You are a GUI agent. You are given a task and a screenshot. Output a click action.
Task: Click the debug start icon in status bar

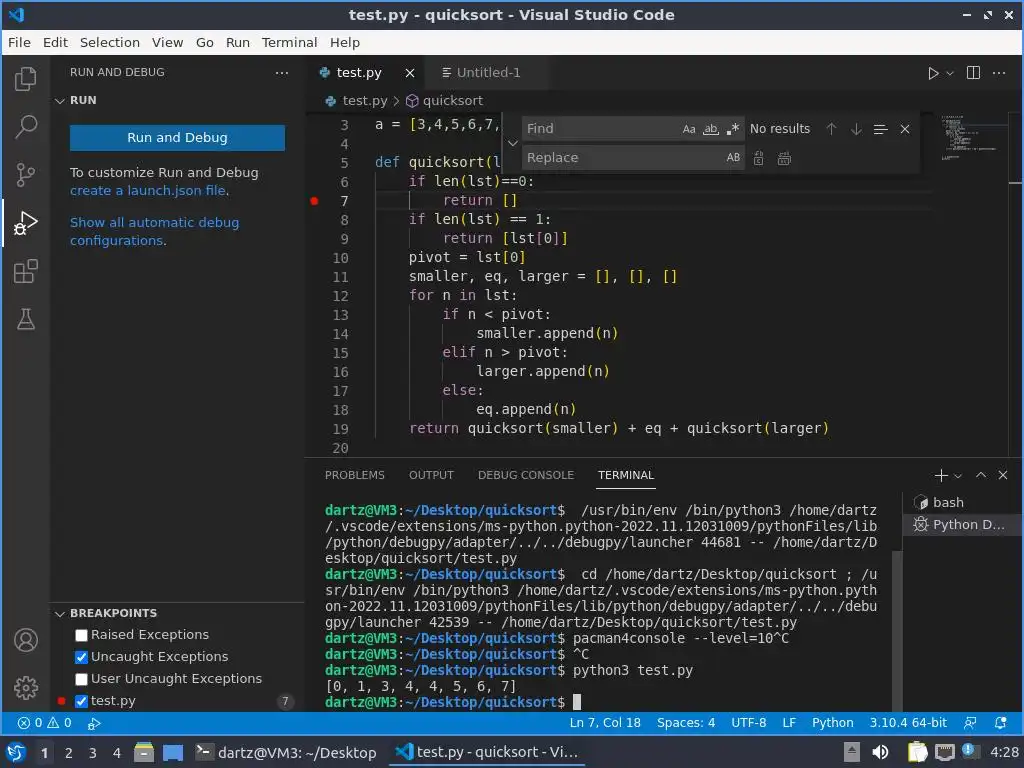pyautogui.click(x=94, y=723)
